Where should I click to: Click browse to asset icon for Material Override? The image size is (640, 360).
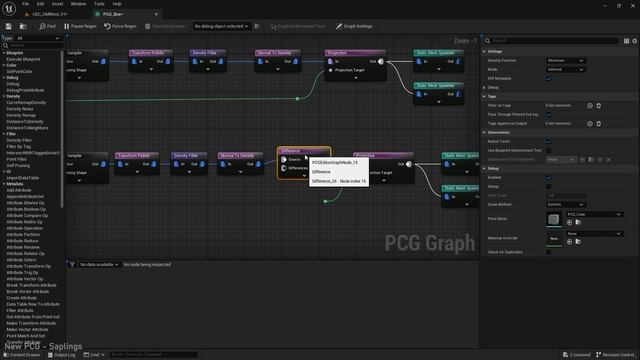pyautogui.click(x=578, y=242)
